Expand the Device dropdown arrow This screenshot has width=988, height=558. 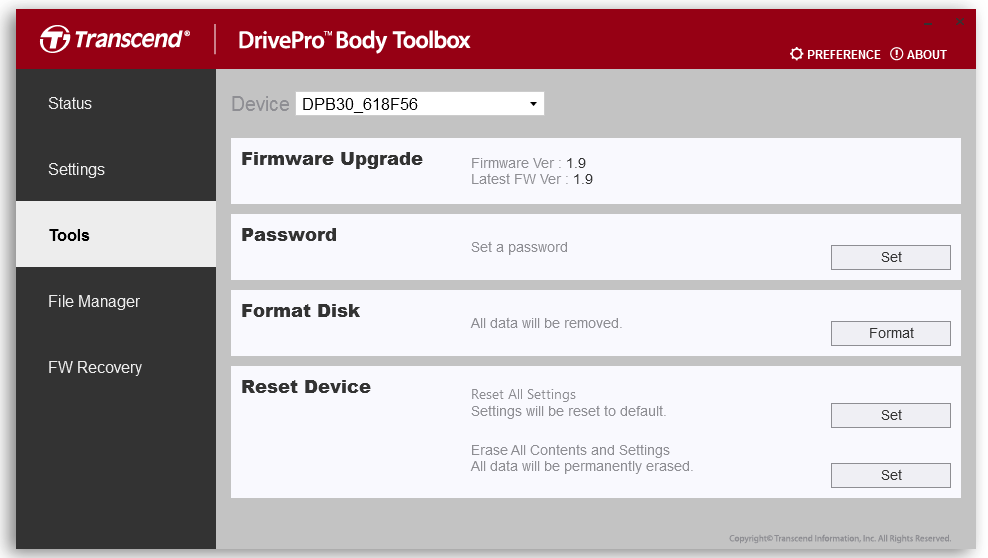point(533,104)
